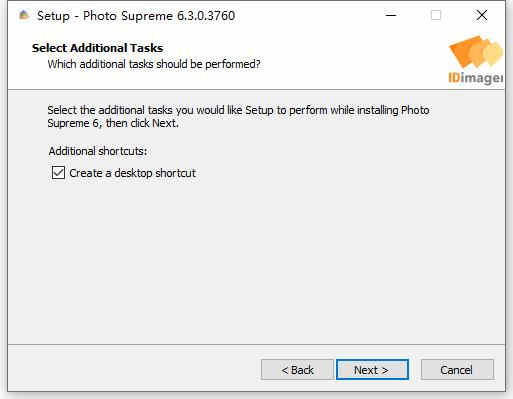Continue with the 'Next >' button
The height and width of the screenshot is (399, 513).
click(372, 369)
